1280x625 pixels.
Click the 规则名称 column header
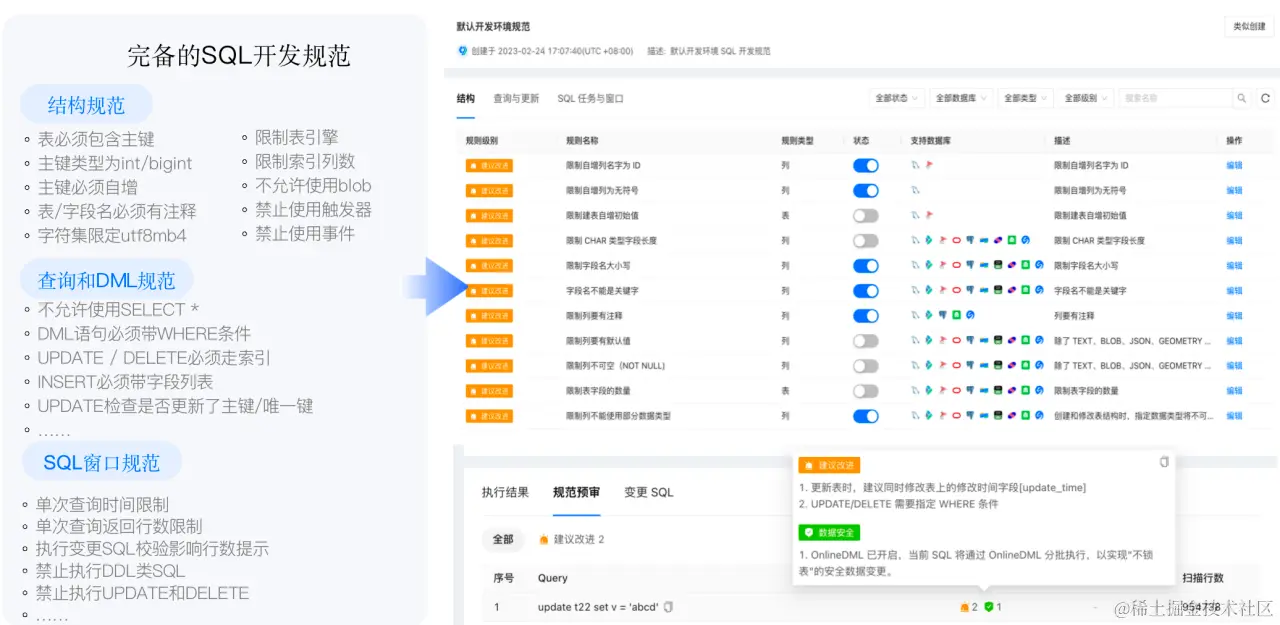(582, 141)
